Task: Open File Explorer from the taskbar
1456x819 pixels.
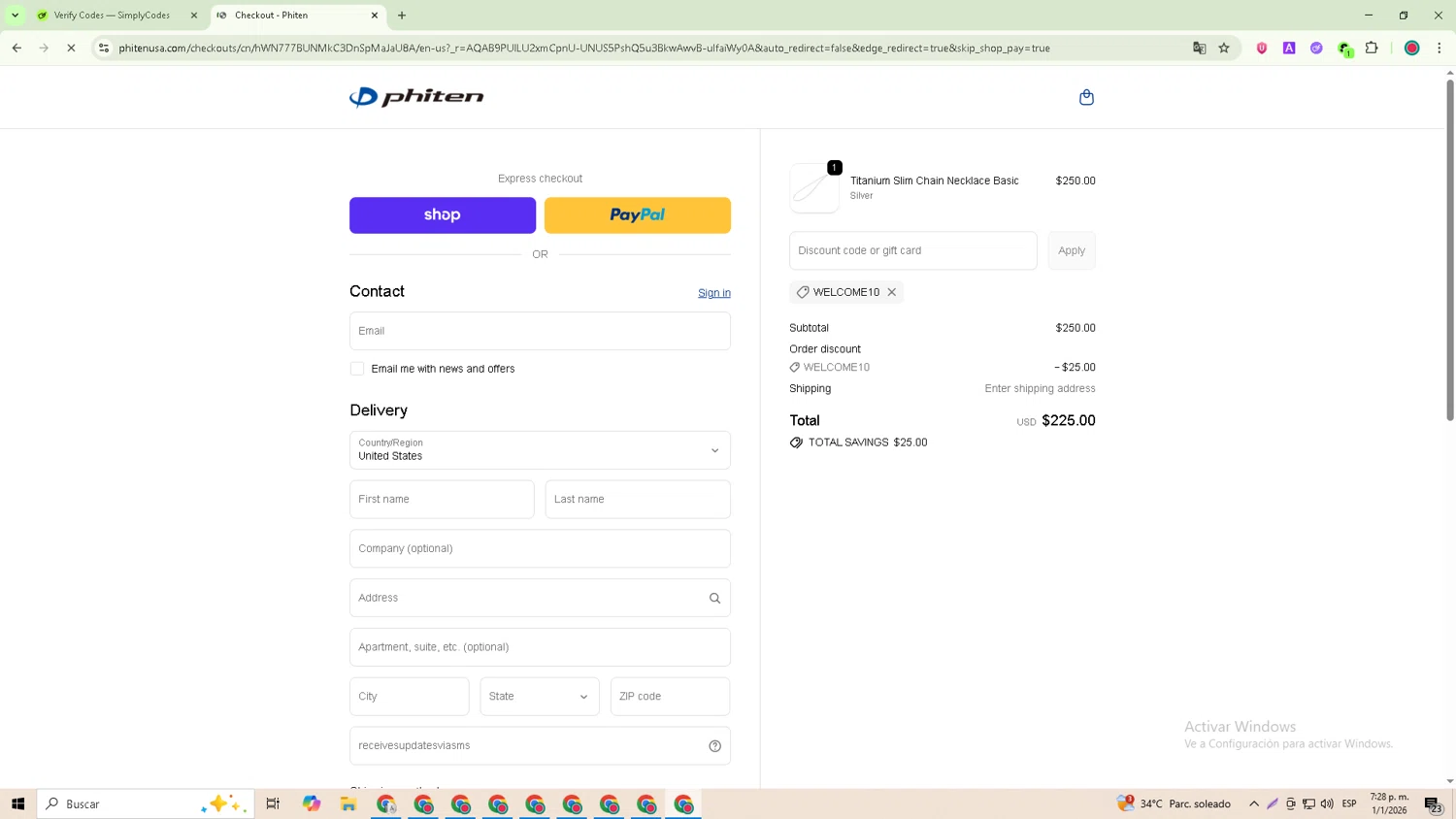Action: point(348,803)
